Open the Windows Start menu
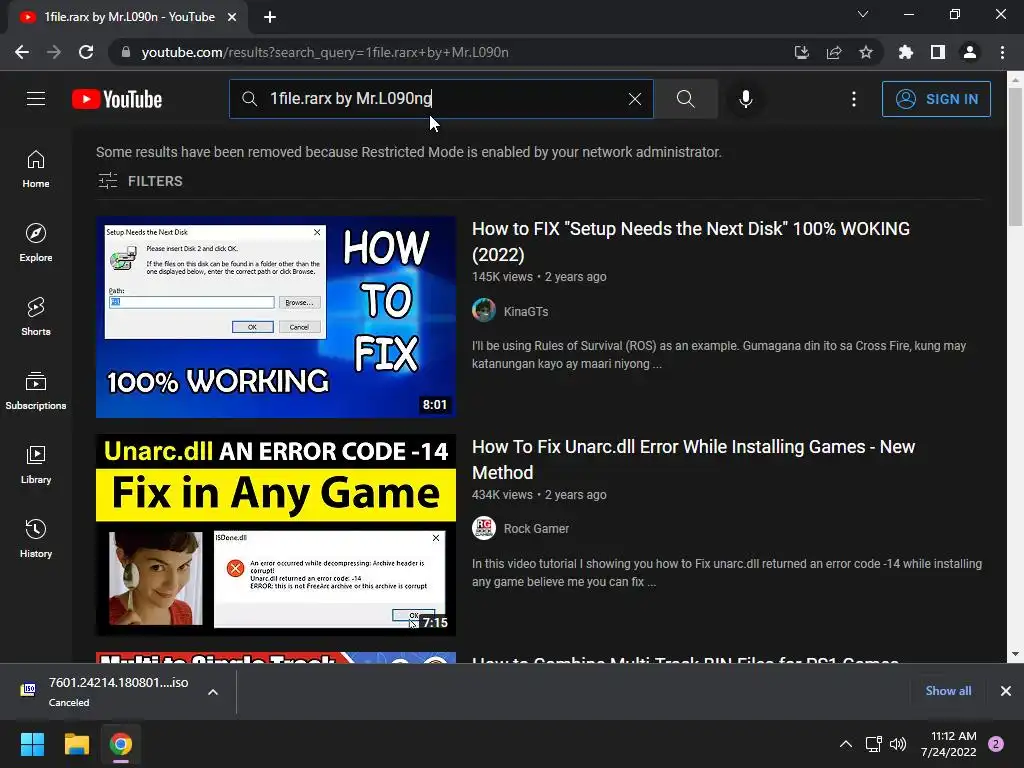Image resolution: width=1024 pixels, height=768 pixels. point(32,744)
